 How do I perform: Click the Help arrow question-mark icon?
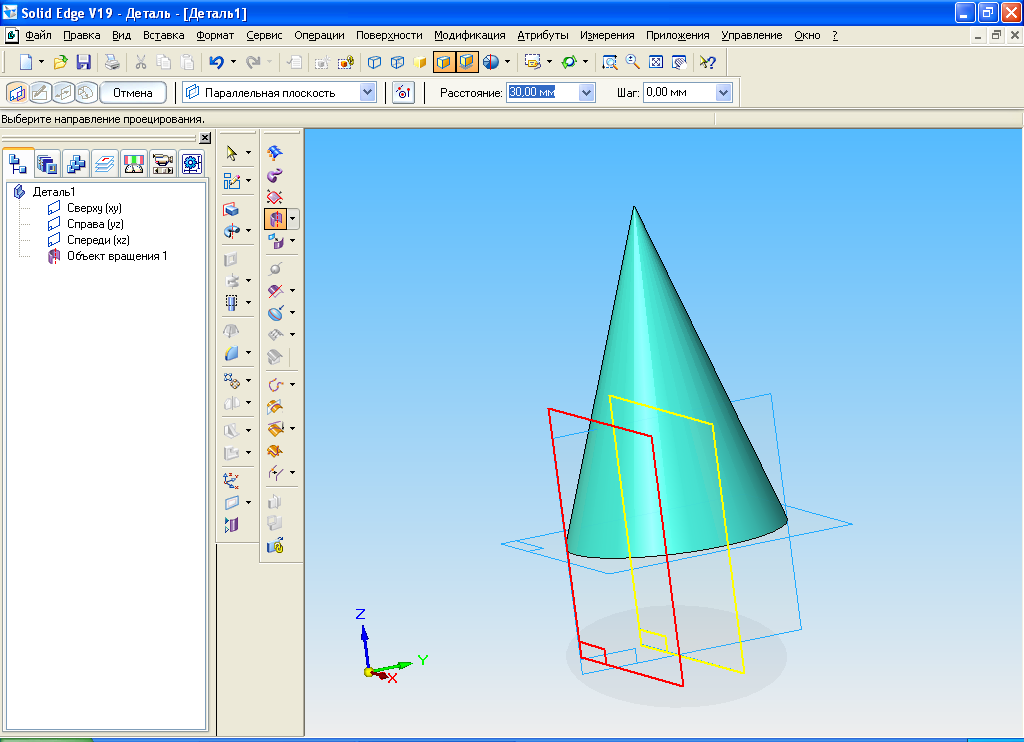pos(707,62)
